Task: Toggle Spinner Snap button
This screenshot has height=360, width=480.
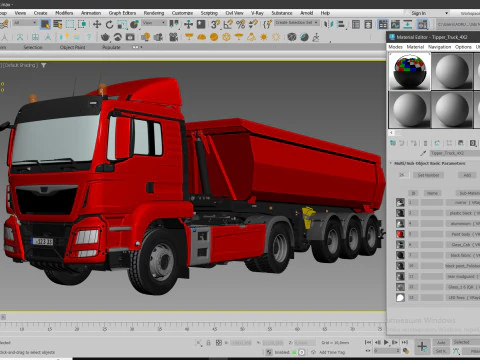Action: point(253,24)
